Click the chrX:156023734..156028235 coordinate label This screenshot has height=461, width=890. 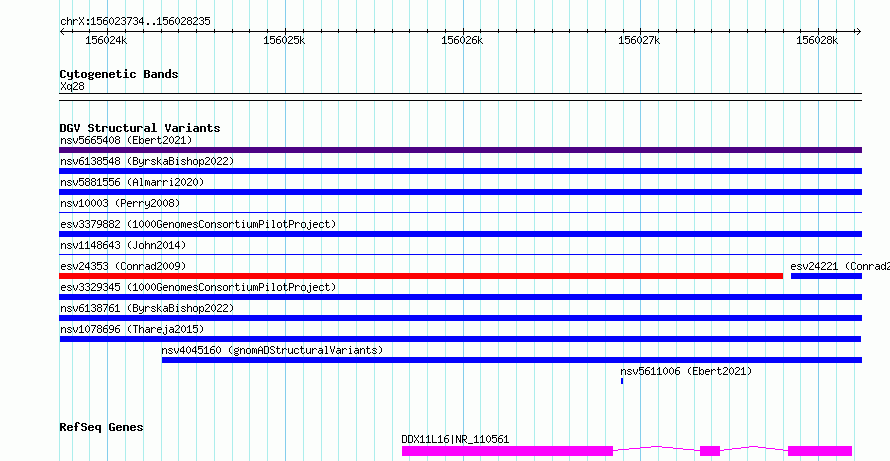(135, 21)
